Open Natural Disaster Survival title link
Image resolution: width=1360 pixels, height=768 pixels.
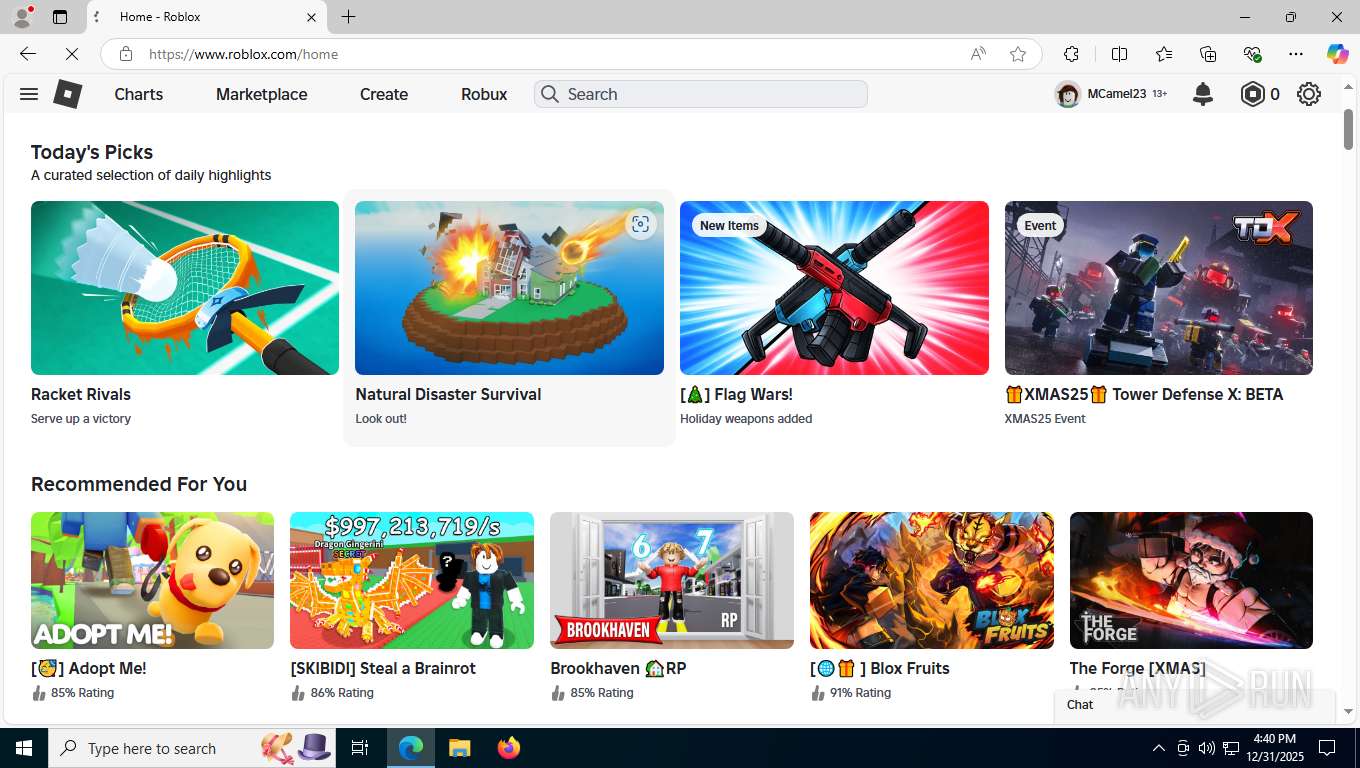pos(448,394)
